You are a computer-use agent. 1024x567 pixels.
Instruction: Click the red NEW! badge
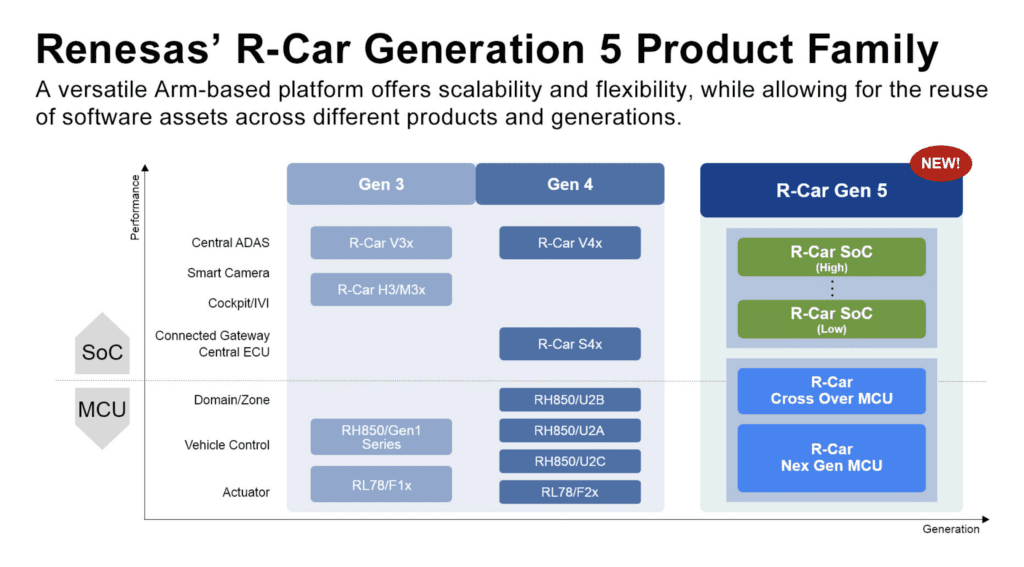[940, 163]
